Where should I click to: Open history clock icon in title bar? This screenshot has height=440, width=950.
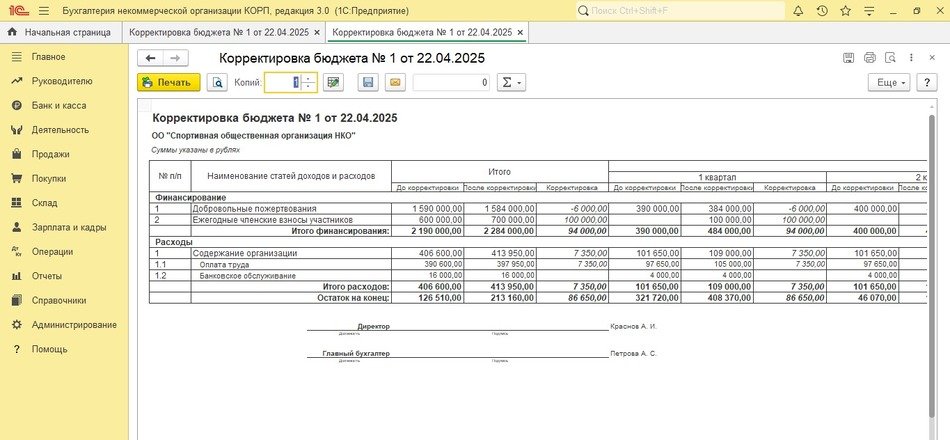822,11
